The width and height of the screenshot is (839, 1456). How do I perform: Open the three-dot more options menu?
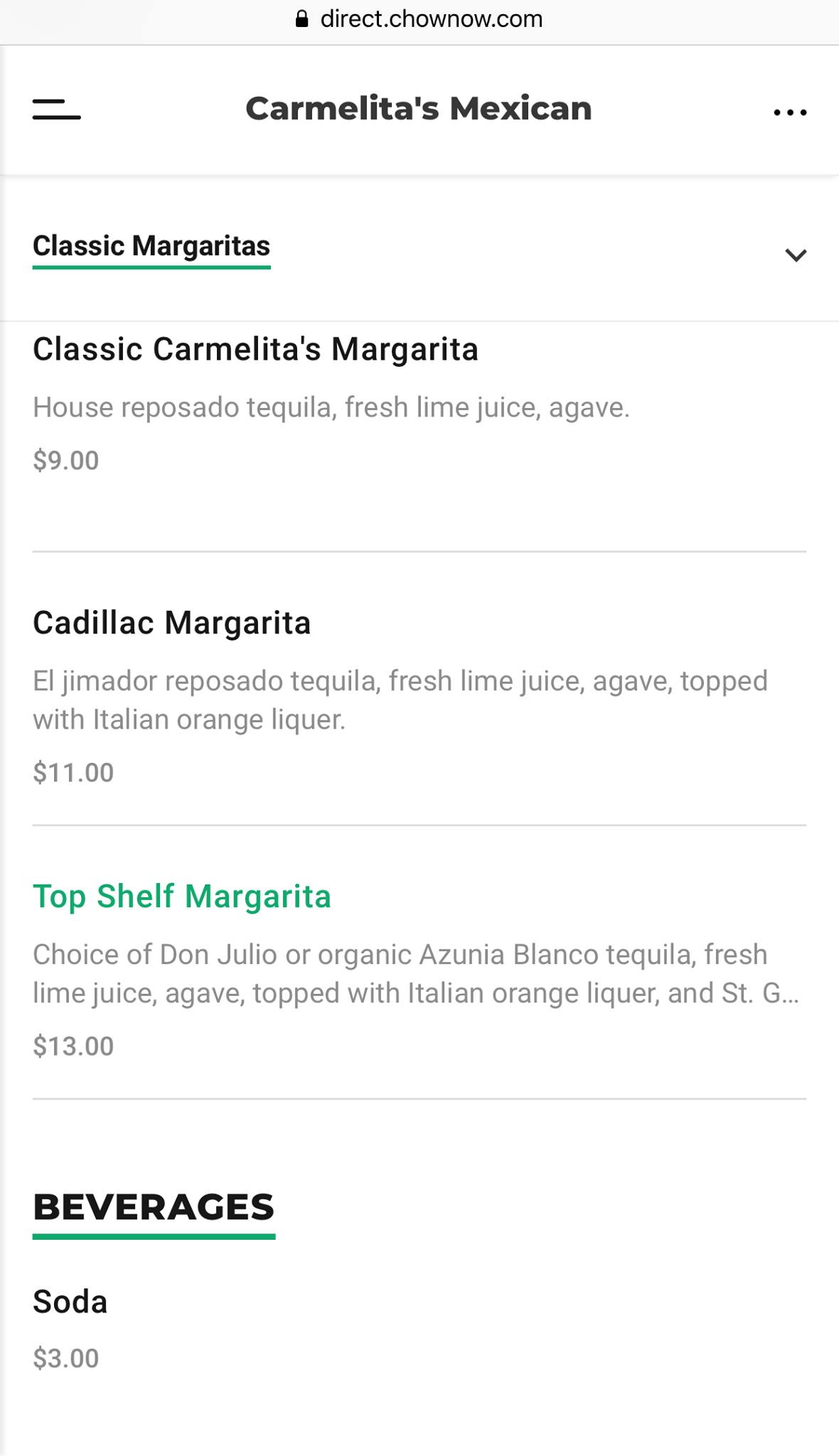click(790, 112)
